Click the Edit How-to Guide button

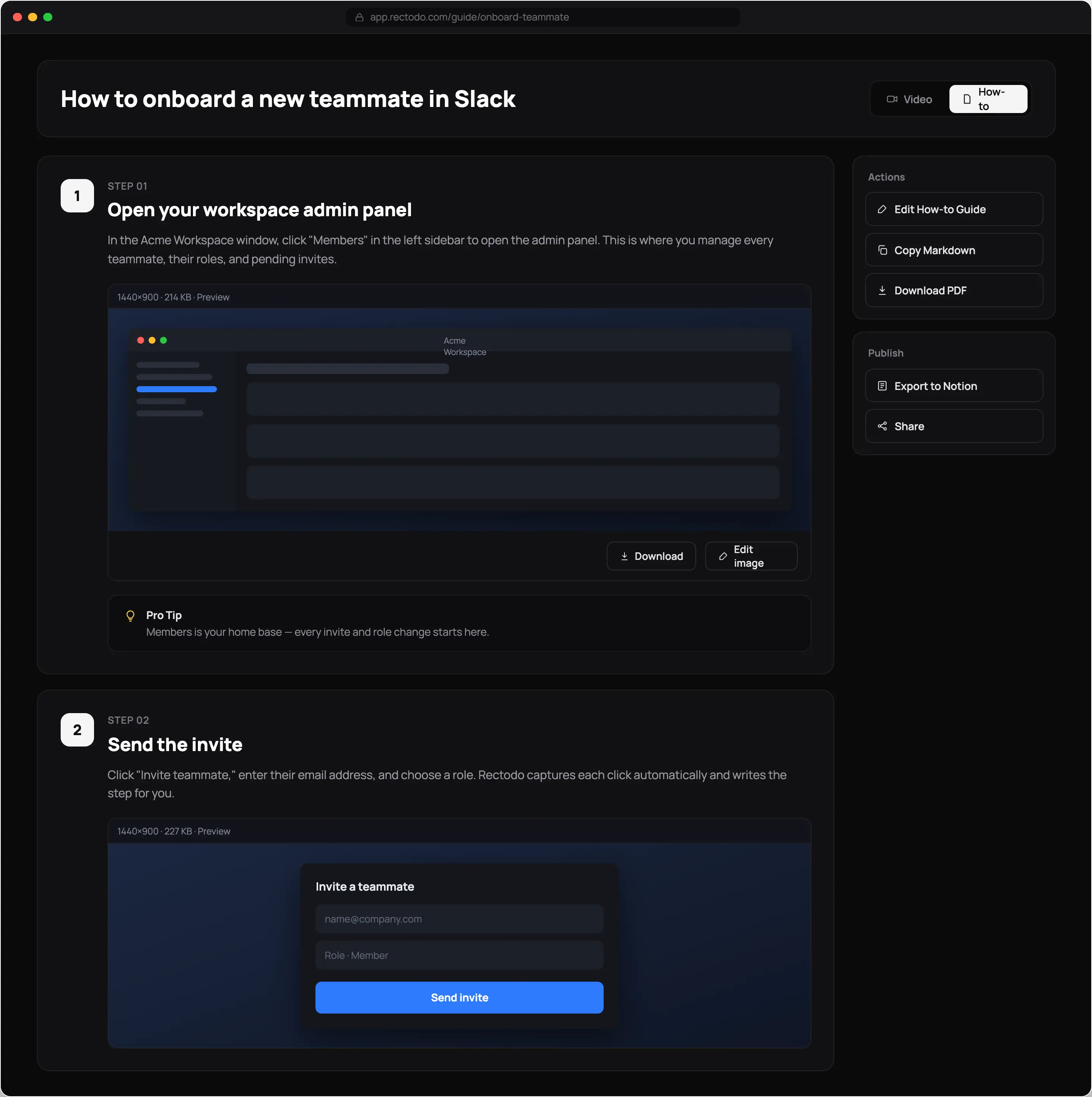pos(954,209)
